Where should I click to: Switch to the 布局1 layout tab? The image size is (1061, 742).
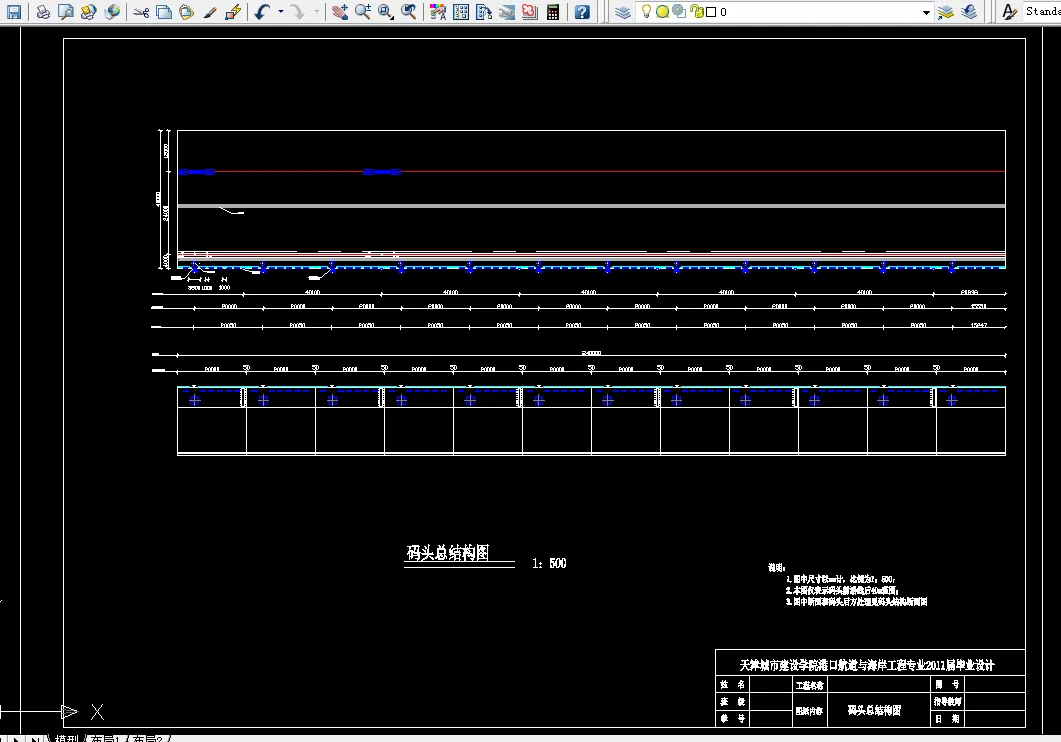tap(106, 738)
